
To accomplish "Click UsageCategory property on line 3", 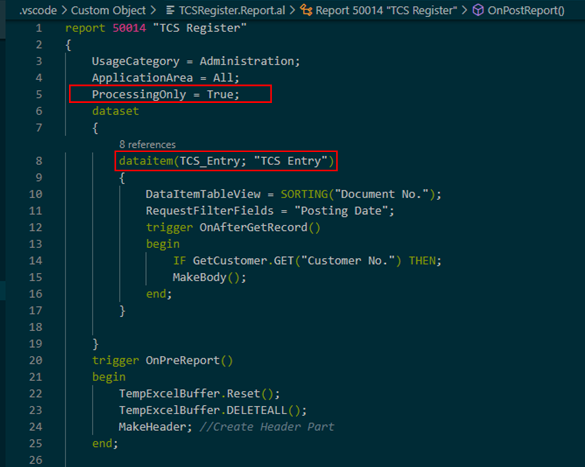I will (135, 61).
